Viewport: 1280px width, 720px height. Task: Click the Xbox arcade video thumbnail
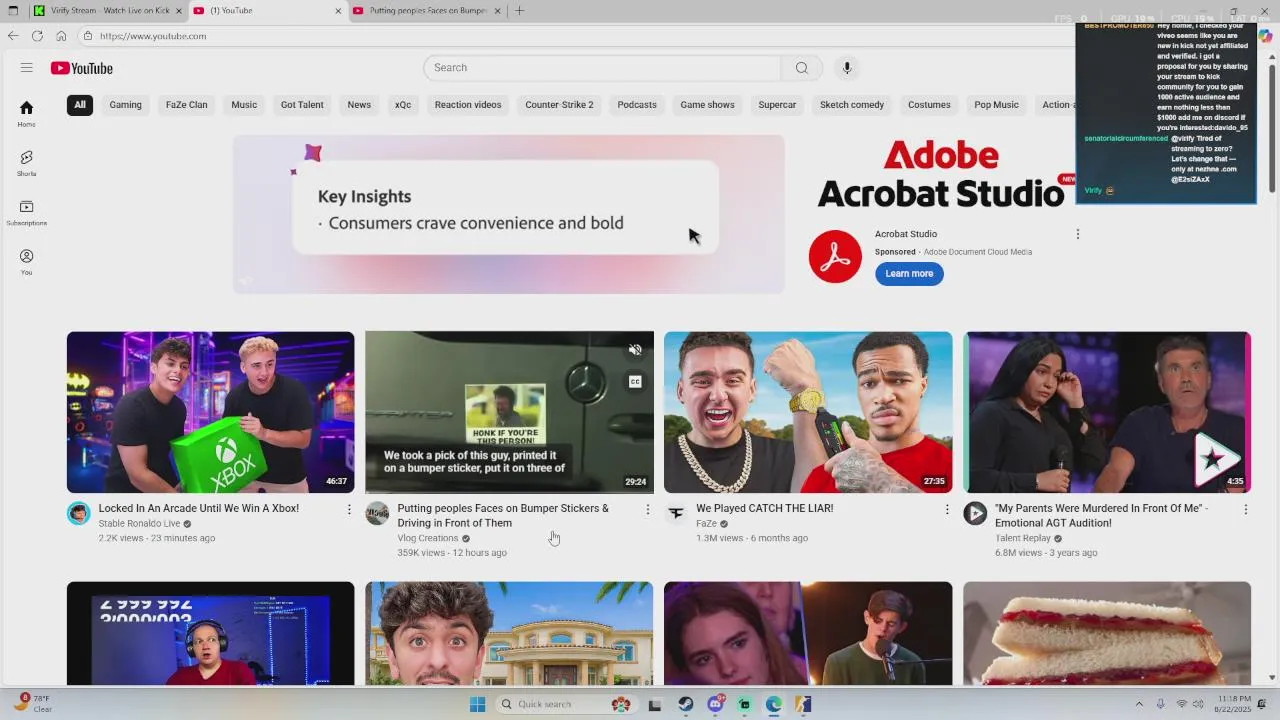point(210,412)
